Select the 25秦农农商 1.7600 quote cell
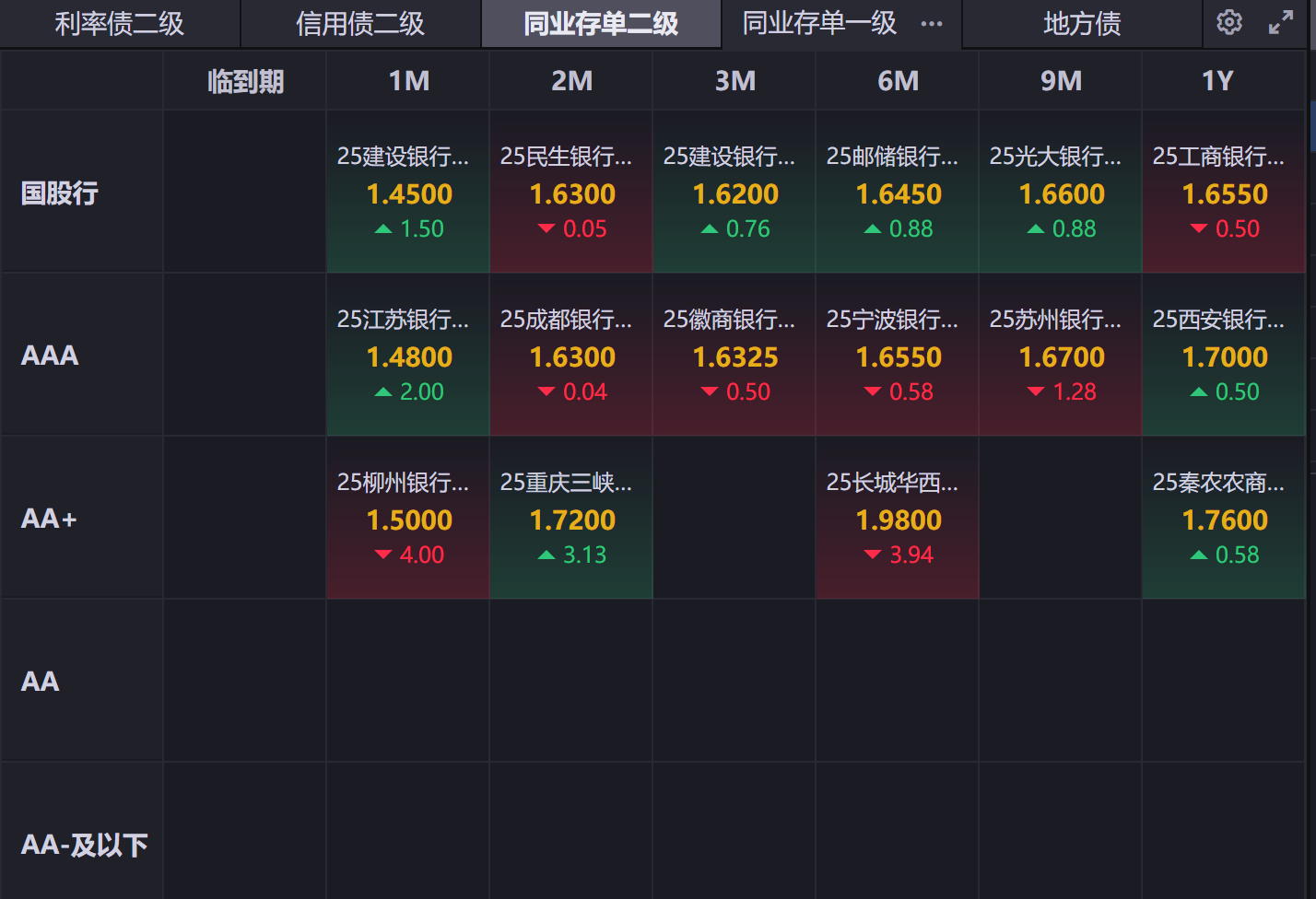The width and height of the screenshot is (1316, 899). pos(1224,519)
